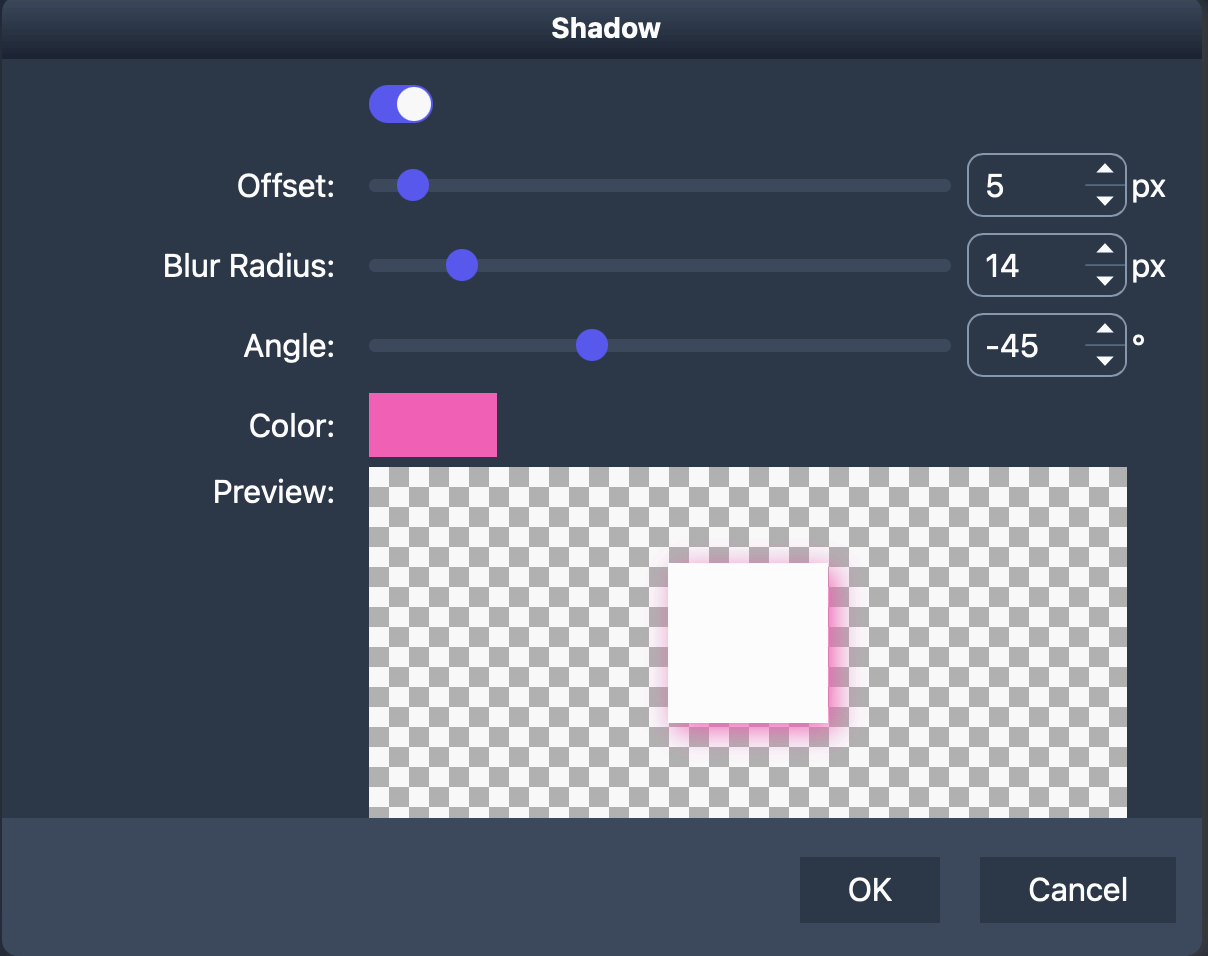Click the Offset decrement arrow
Screen dimensions: 1208x956
(x=1104, y=199)
